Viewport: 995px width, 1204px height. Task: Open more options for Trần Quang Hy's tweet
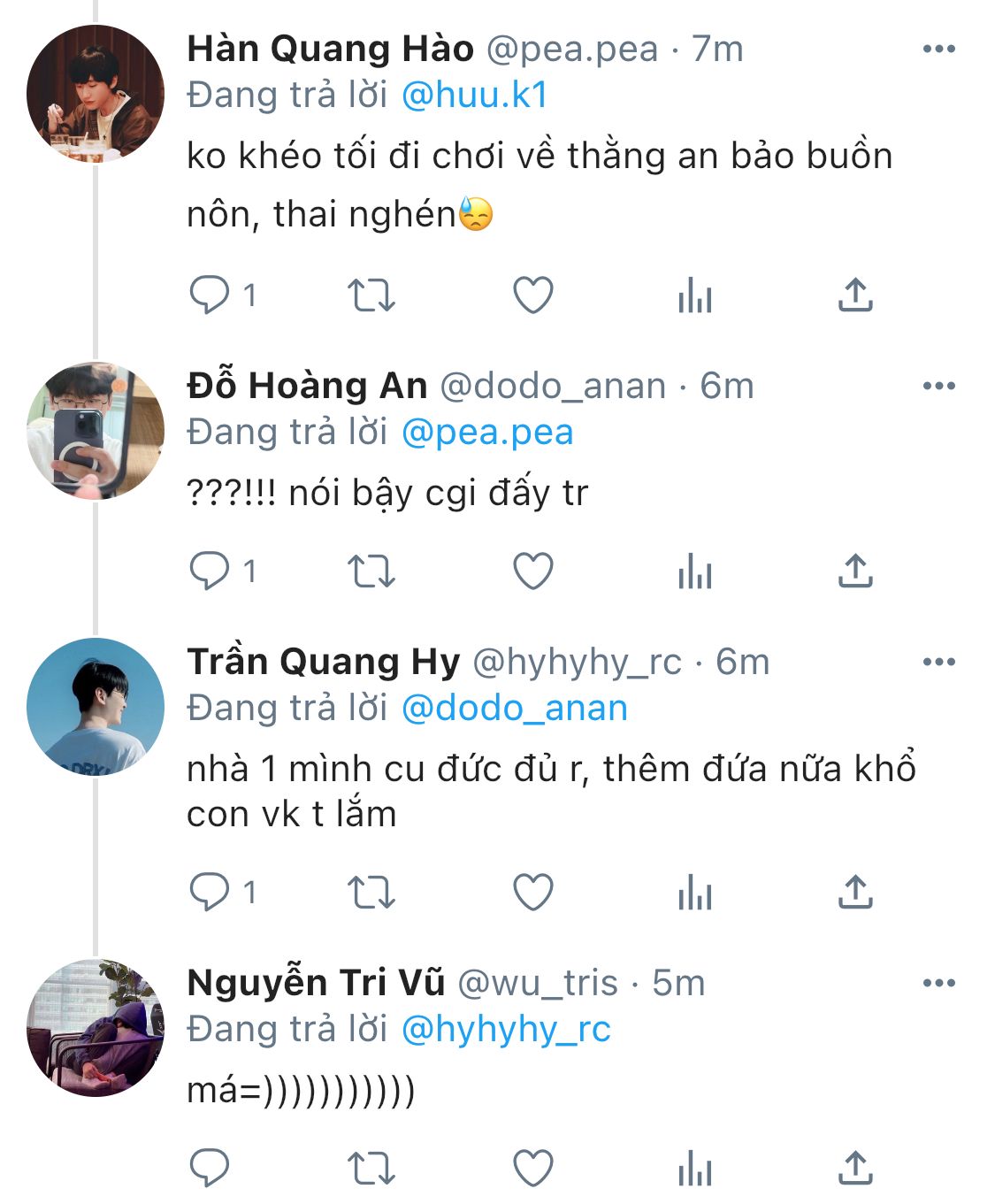coord(938,663)
